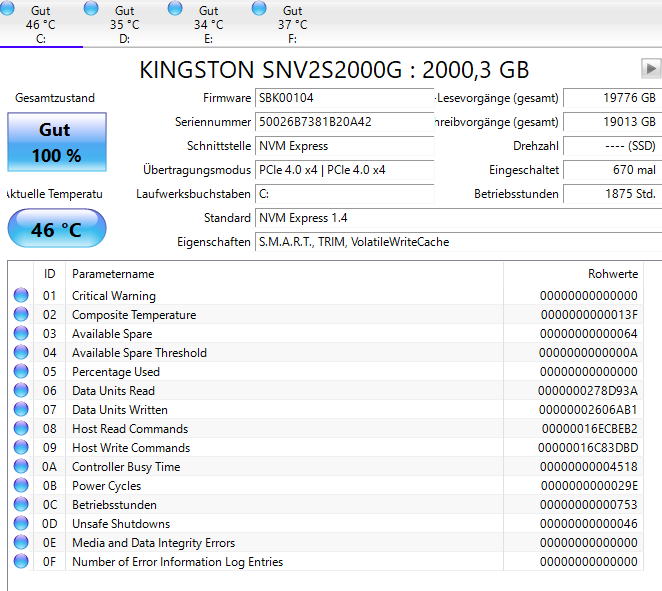Viewport: 662px width, 591px height.
Task: Select the Percentage Used parameter name
Action: 116,372
